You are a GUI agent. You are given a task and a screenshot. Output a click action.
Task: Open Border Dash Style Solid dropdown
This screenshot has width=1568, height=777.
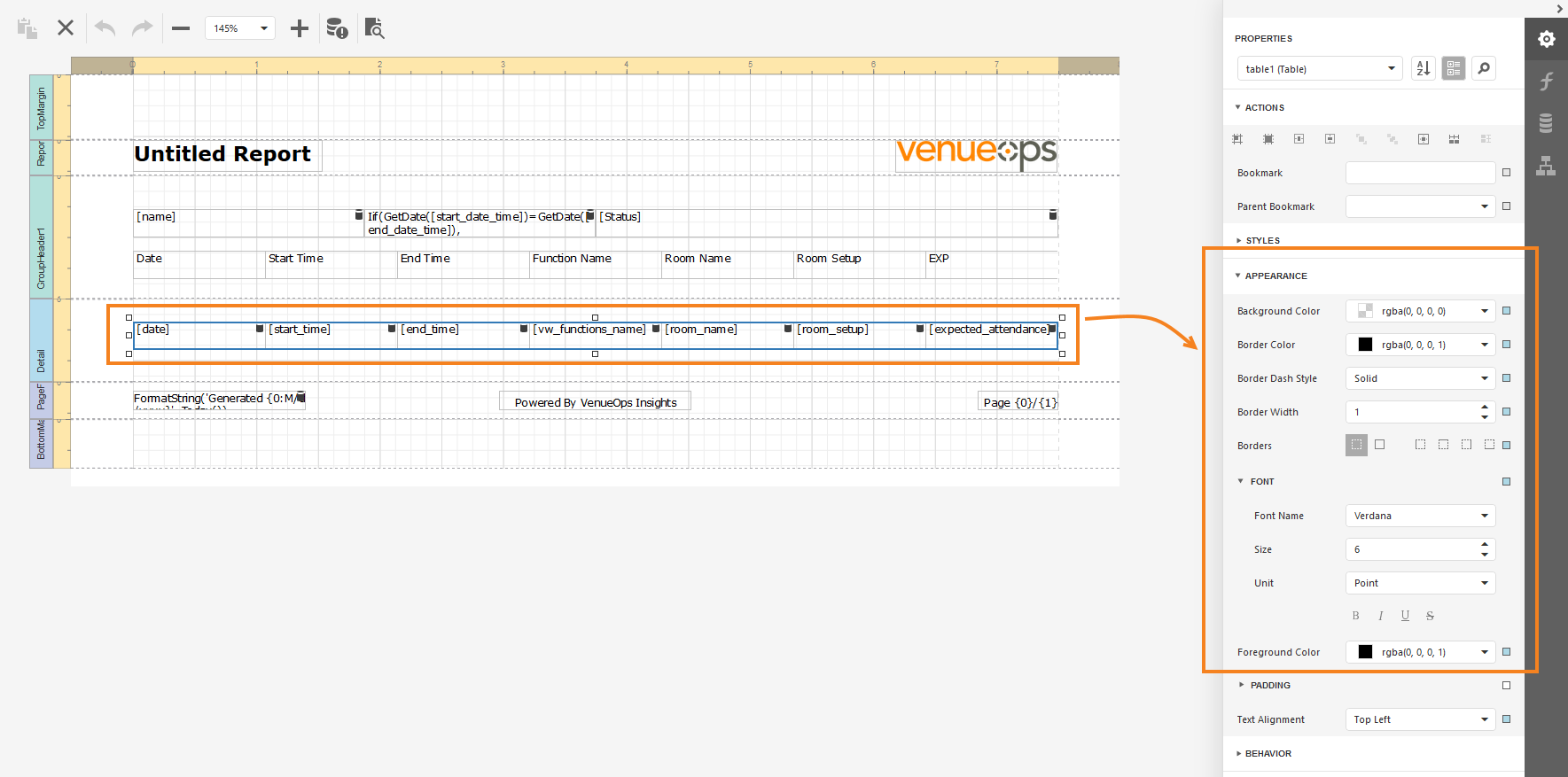(x=1421, y=378)
